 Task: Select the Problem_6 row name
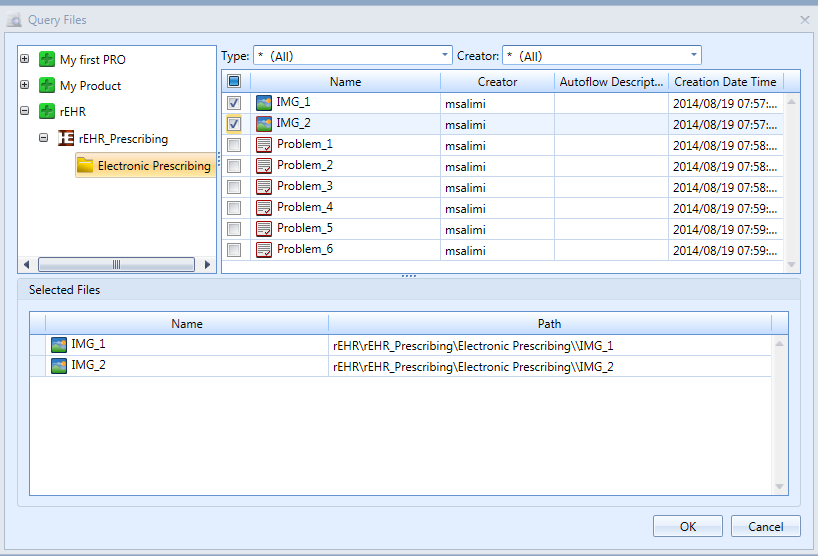coord(305,249)
